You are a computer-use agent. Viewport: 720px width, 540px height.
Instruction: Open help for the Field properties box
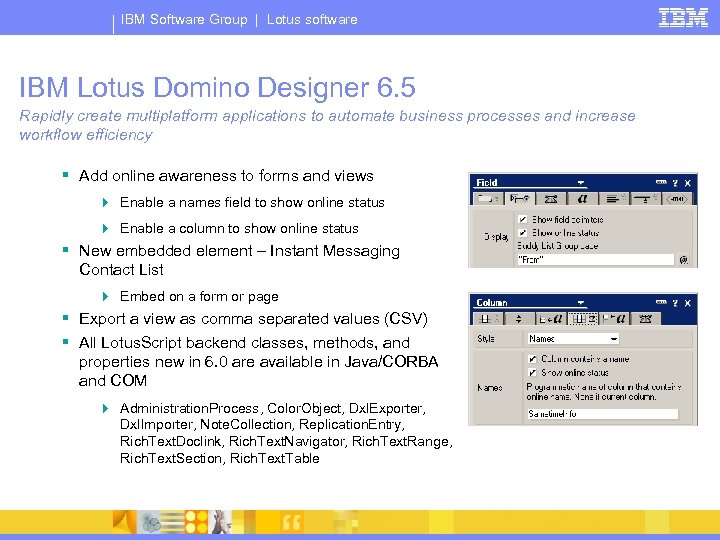point(675,183)
